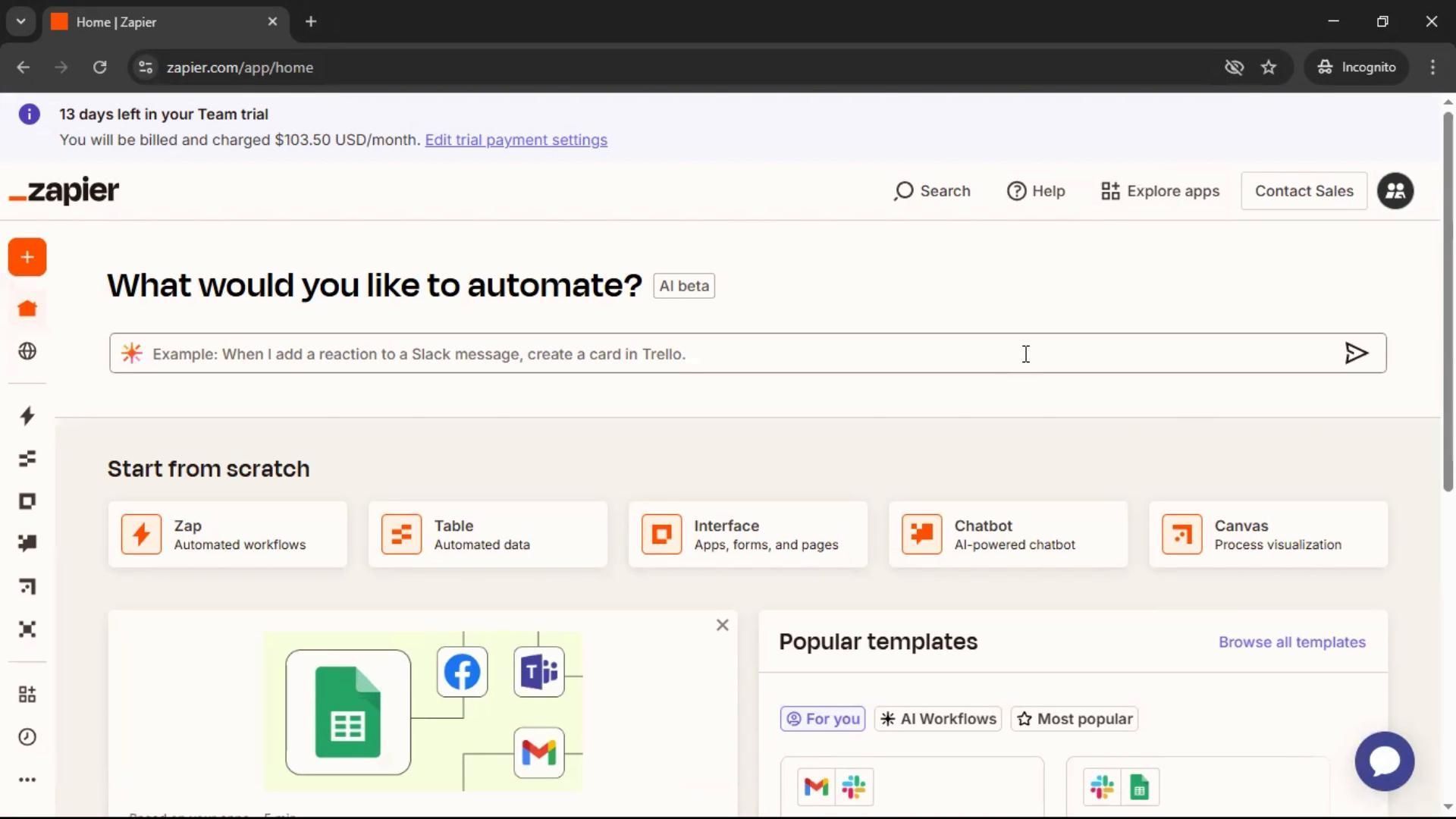The width and height of the screenshot is (1456, 819).
Task: Open Help in top navigation
Action: tap(1036, 191)
